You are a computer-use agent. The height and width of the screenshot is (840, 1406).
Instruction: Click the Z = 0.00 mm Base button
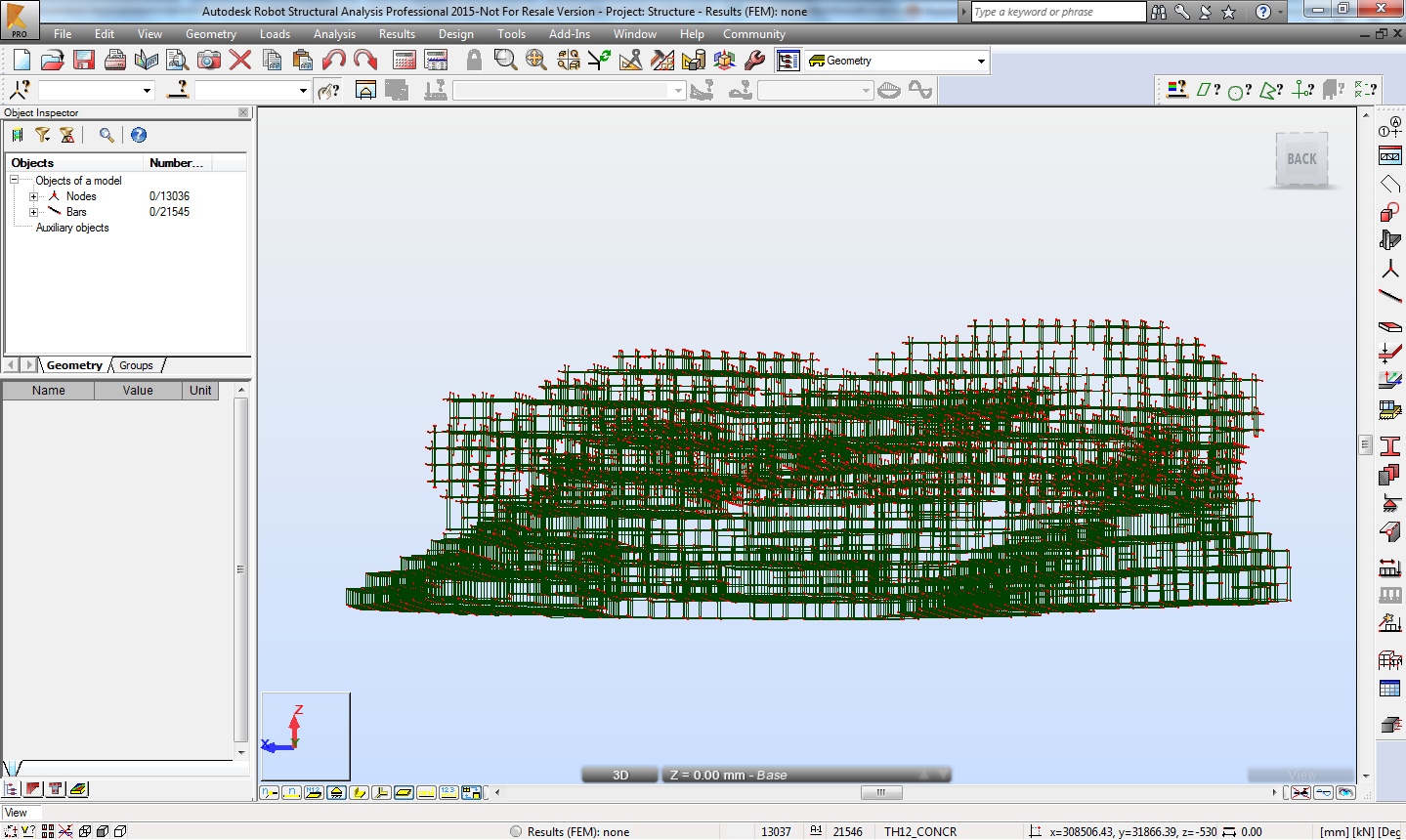(806, 776)
